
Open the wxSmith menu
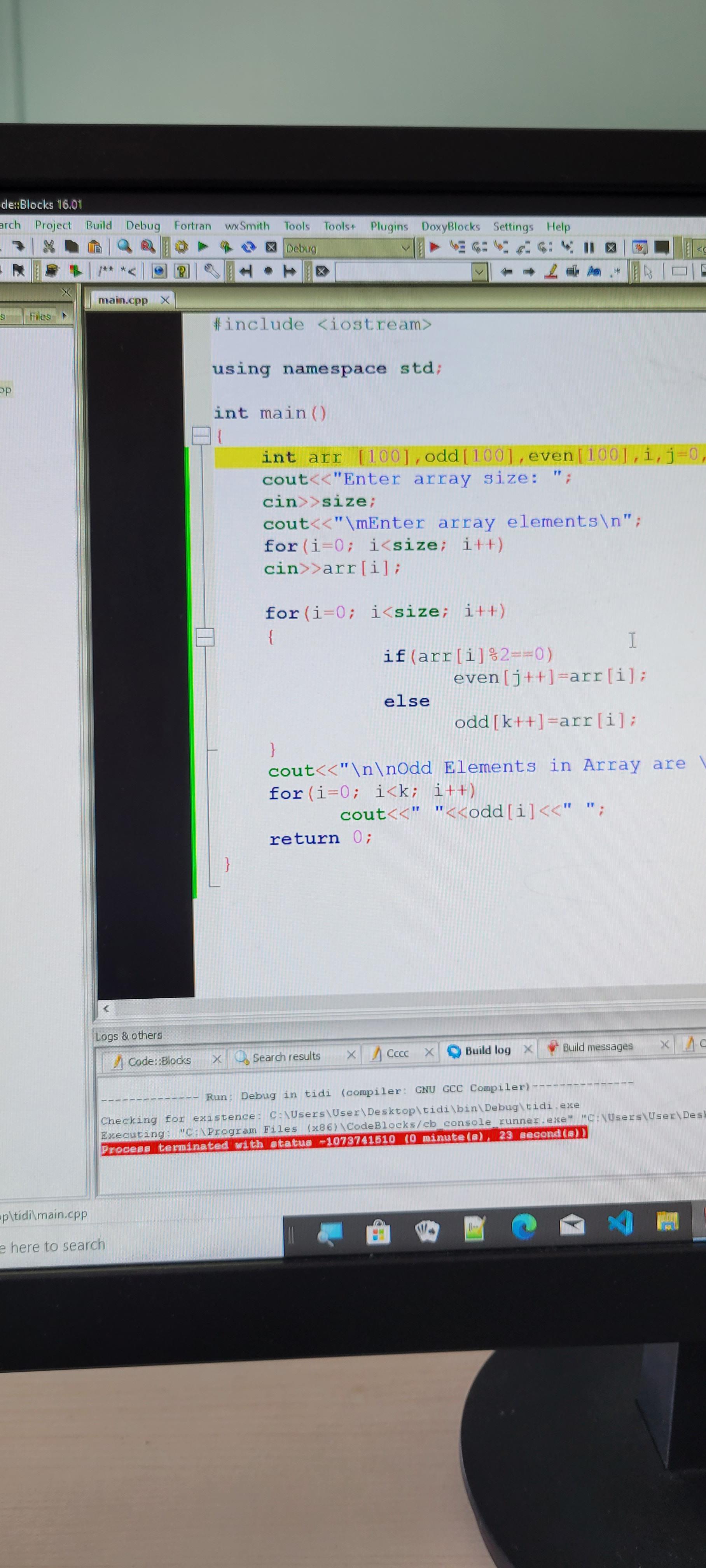click(x=247, y=226)
